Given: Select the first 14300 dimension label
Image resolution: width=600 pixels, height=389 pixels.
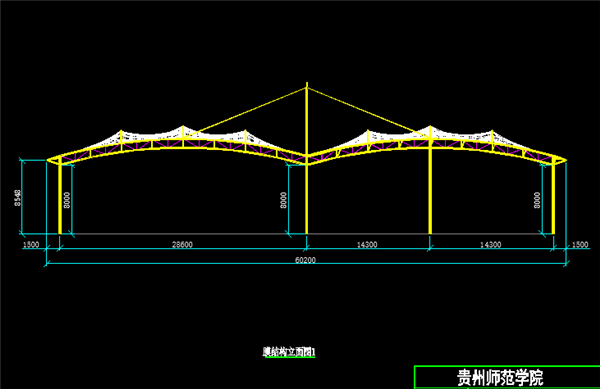Looking at the screenshot, I should pos(367,245).
